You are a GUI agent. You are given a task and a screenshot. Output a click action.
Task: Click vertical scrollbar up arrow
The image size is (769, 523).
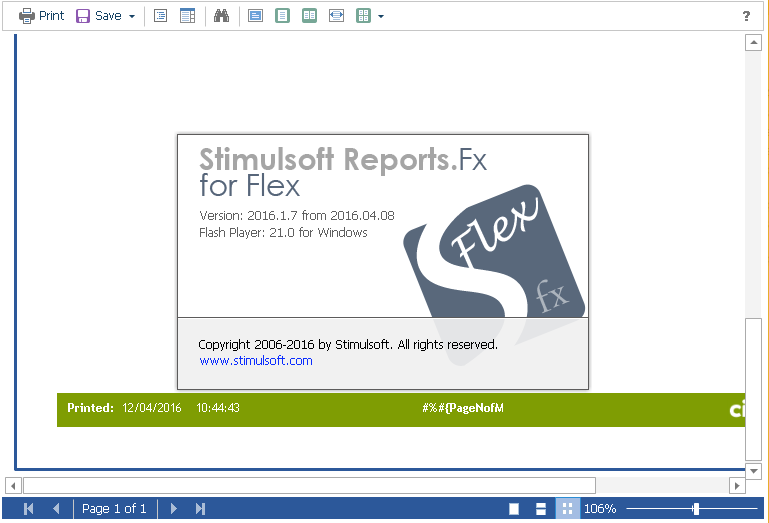(x=753, y=43)
